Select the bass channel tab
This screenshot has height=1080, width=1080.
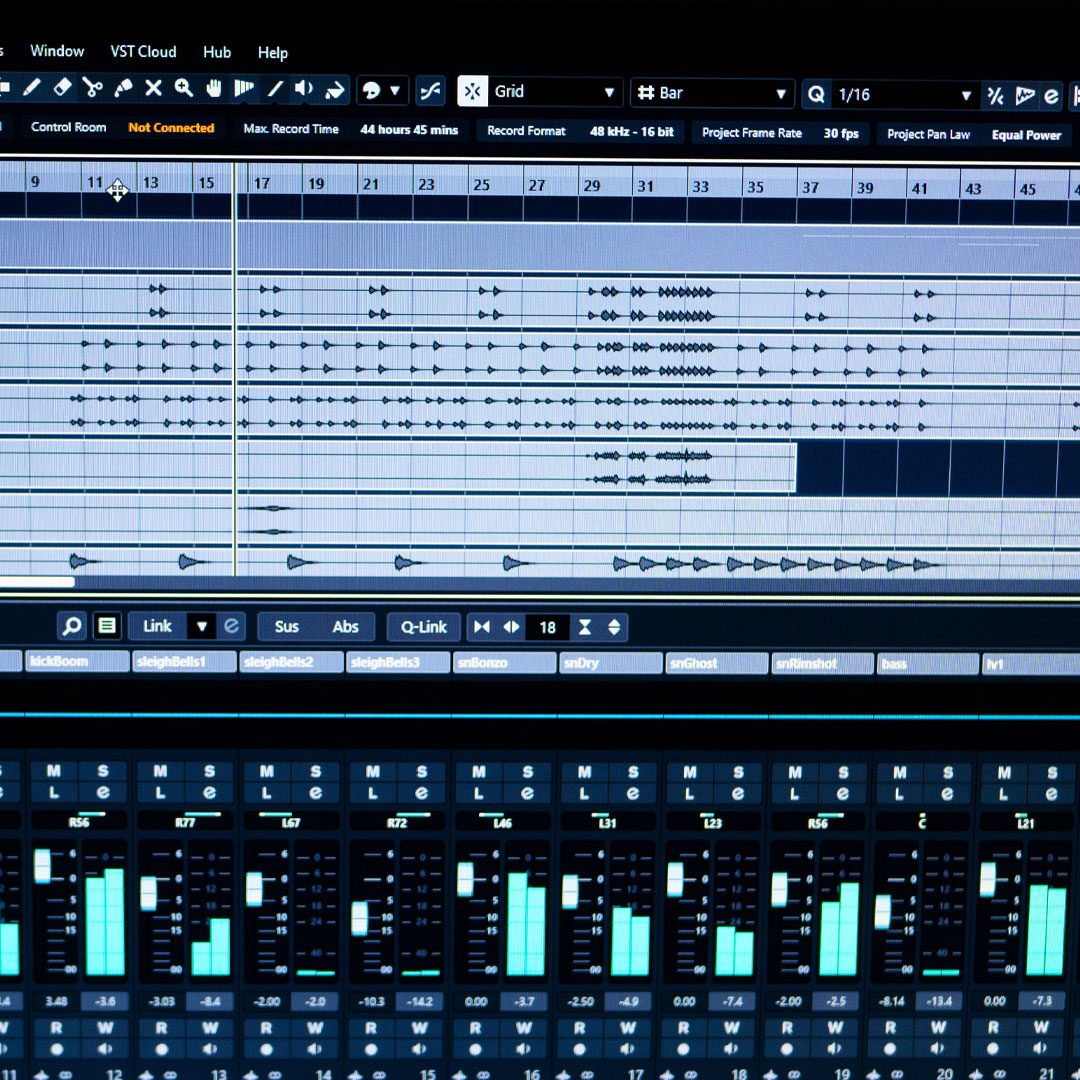click(928, 665)
